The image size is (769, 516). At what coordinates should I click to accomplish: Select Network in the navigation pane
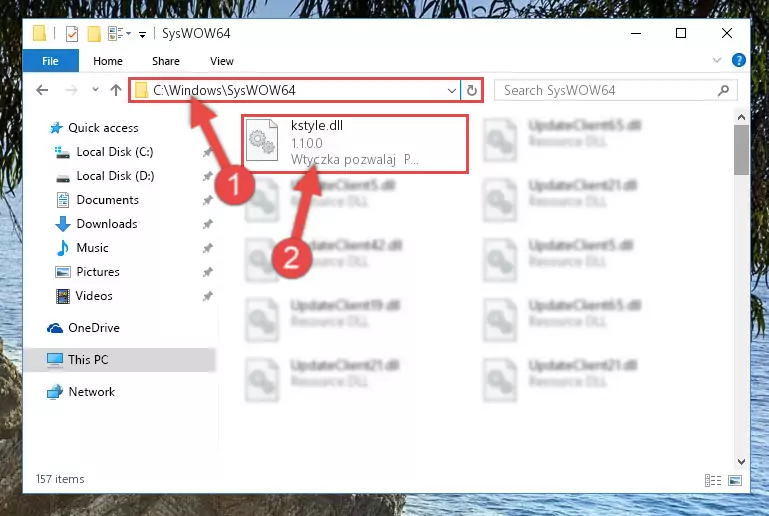tap(81, 392)
